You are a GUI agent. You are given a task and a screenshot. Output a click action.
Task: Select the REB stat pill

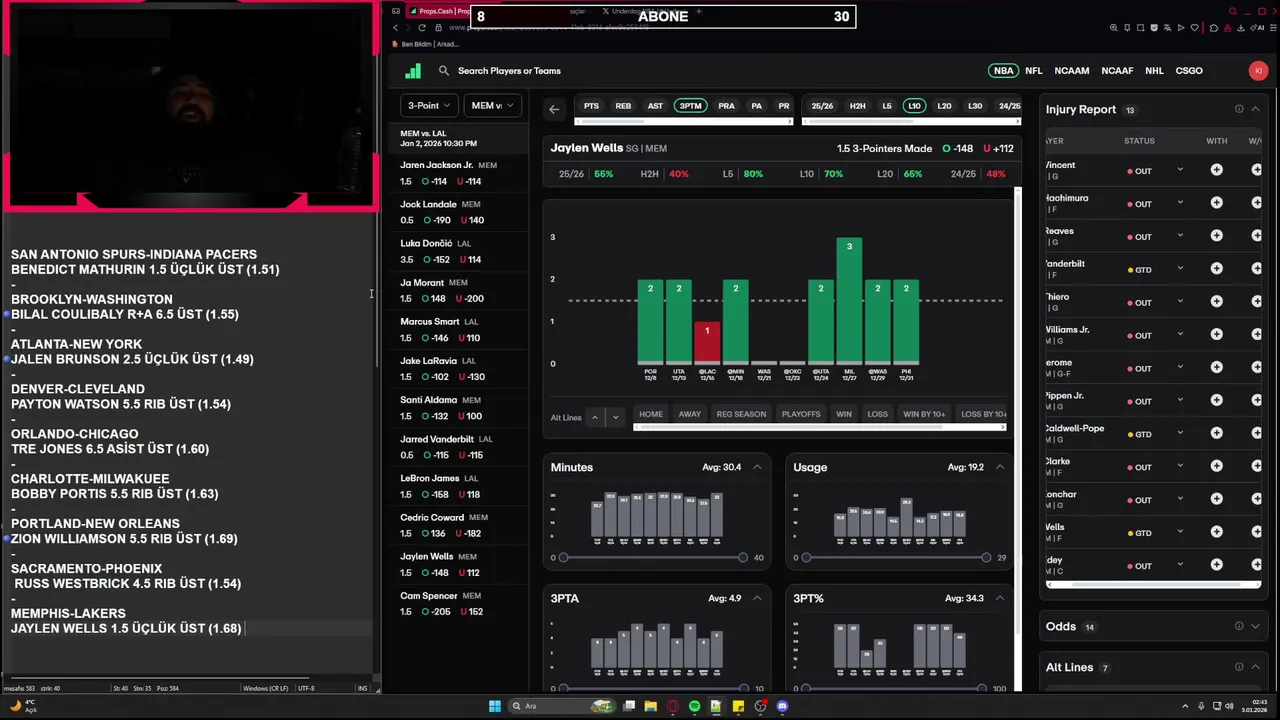(x=623, y=106)
